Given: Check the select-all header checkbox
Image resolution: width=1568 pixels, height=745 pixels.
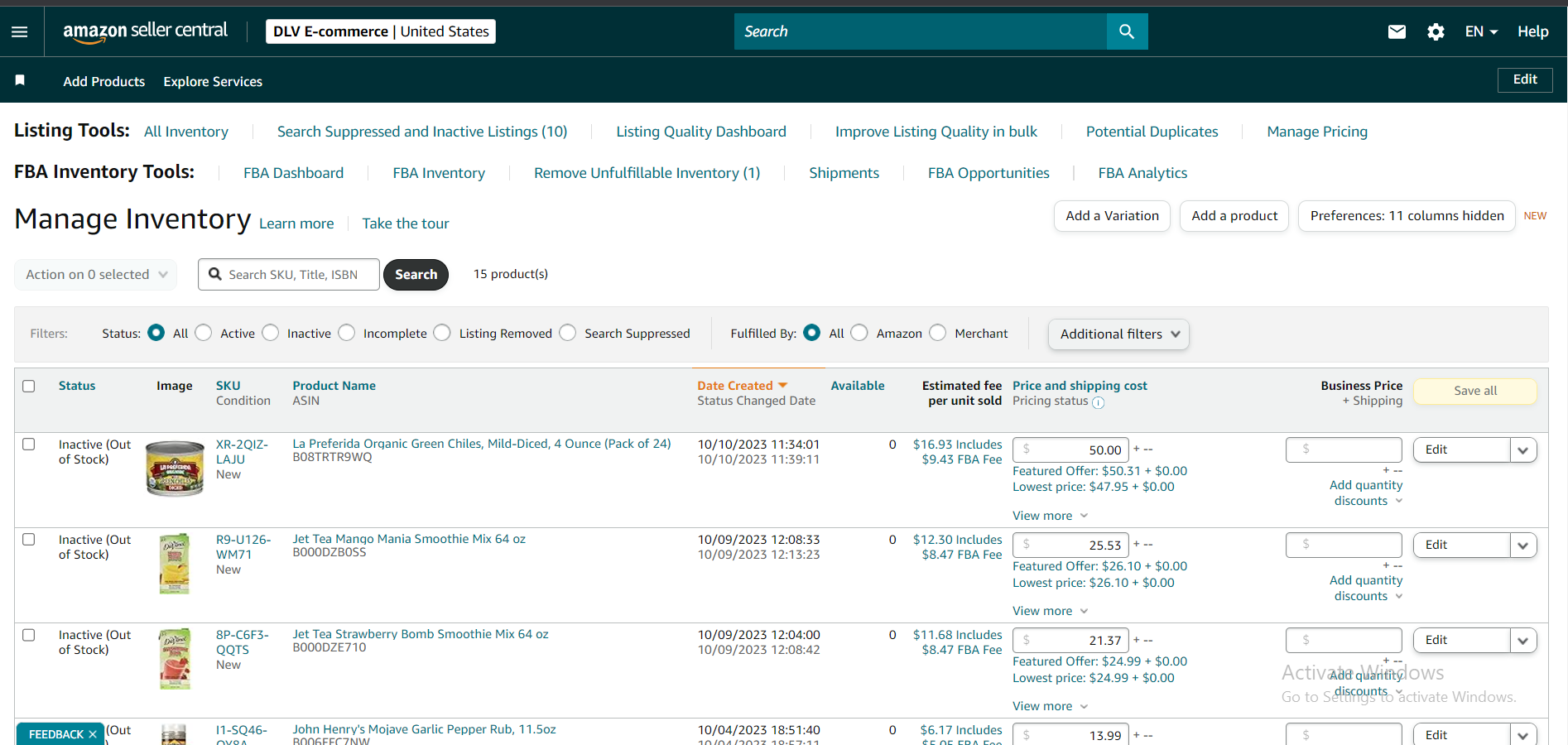Looking at the screenshot, I should pos(29,387).
